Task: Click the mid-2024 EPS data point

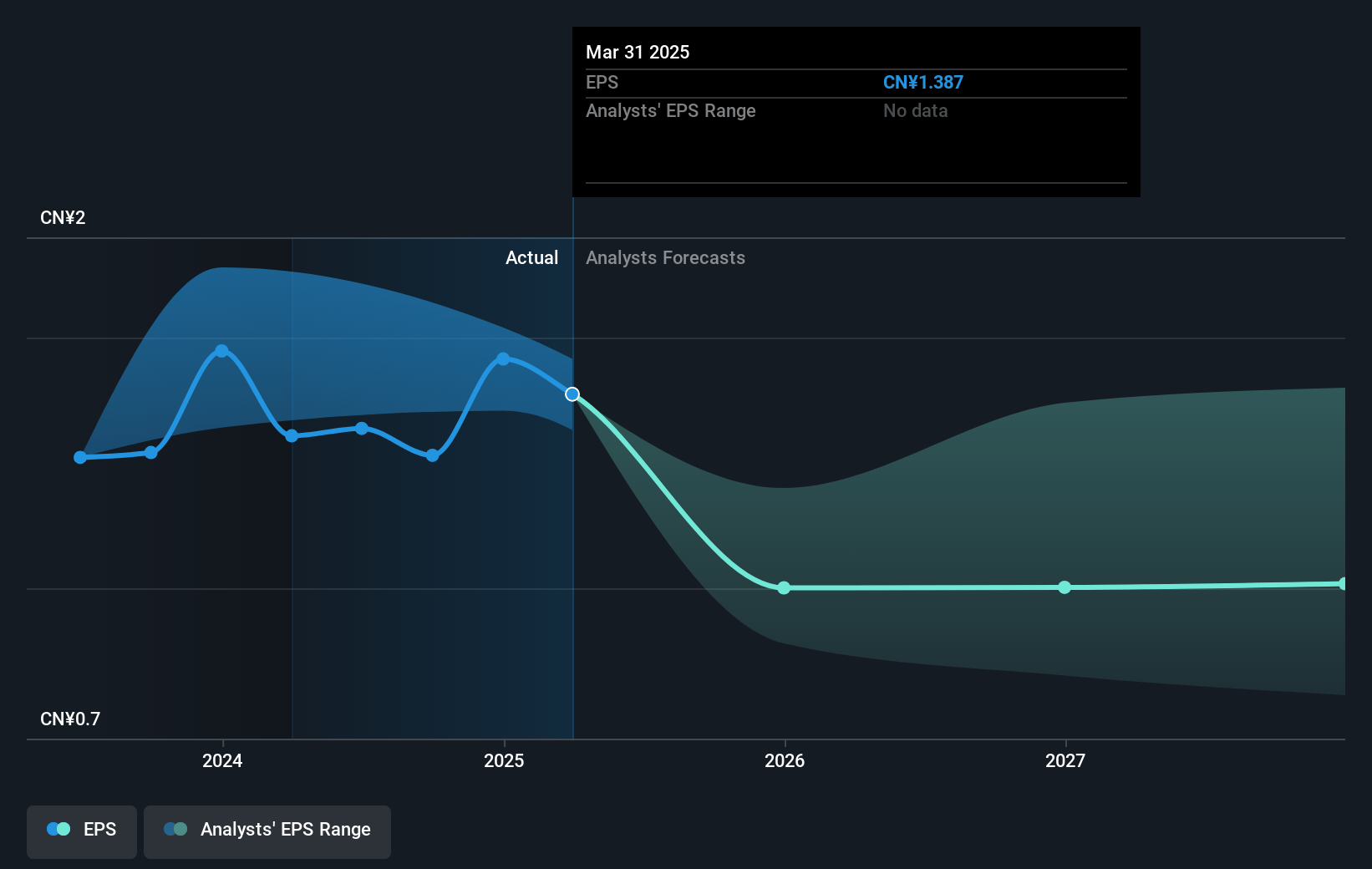Action: [362, 429]
